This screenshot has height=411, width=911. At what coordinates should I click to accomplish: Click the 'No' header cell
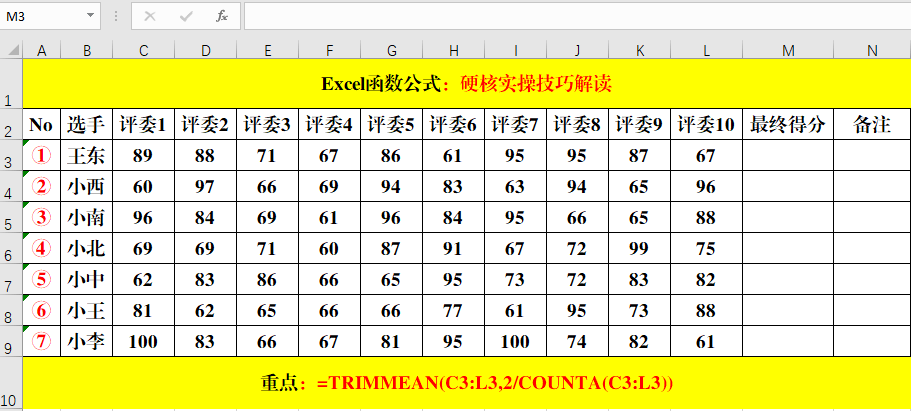pos(42,124)
